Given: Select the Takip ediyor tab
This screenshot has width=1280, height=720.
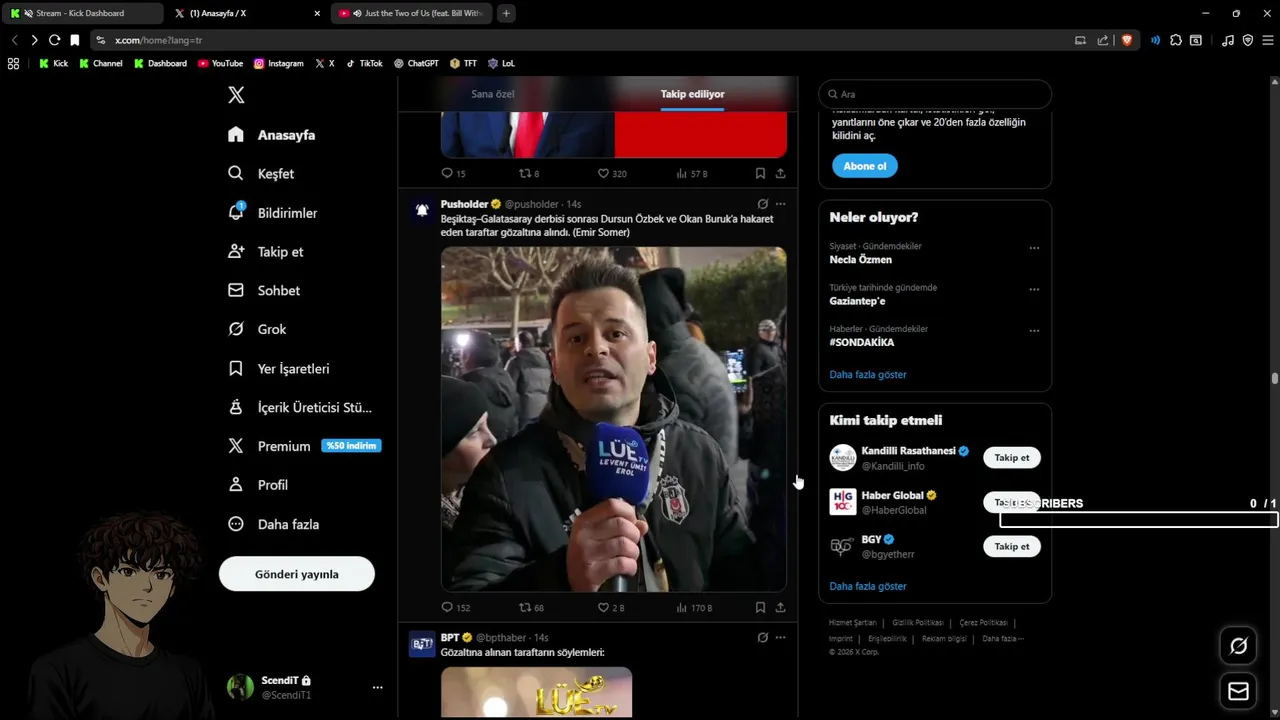Looking at the screenshot, I should click(692, 94).
